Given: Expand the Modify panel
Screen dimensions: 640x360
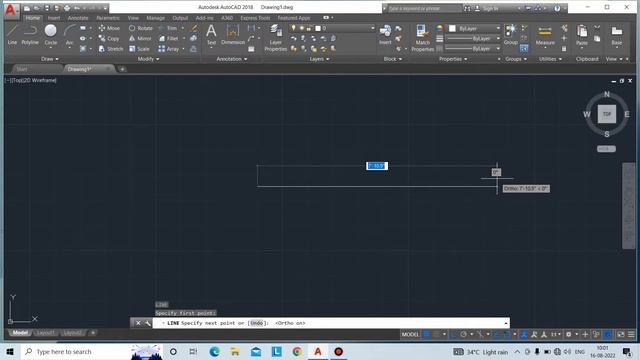Looking at the screenshot, I should click(148, 59).
